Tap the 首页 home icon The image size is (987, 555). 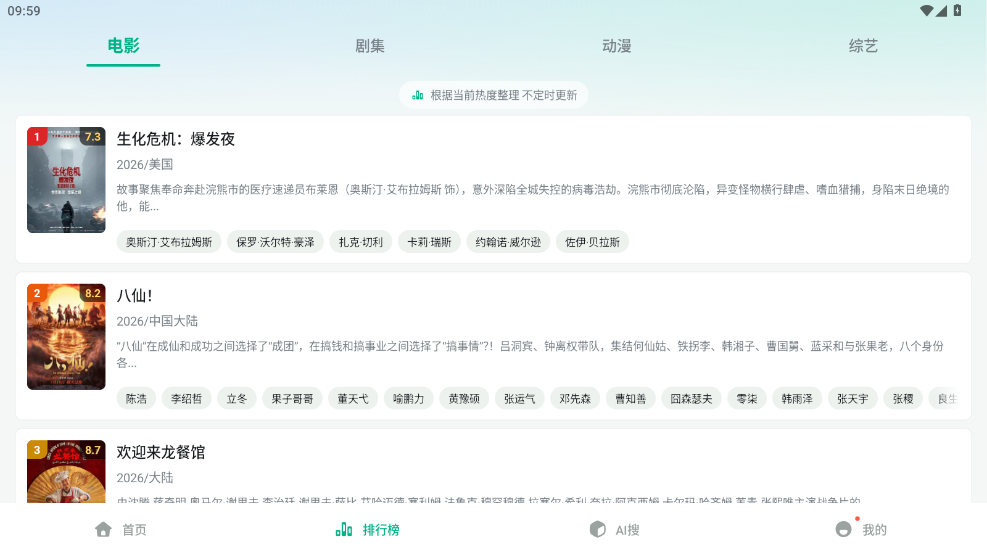[x=104, y=529]
